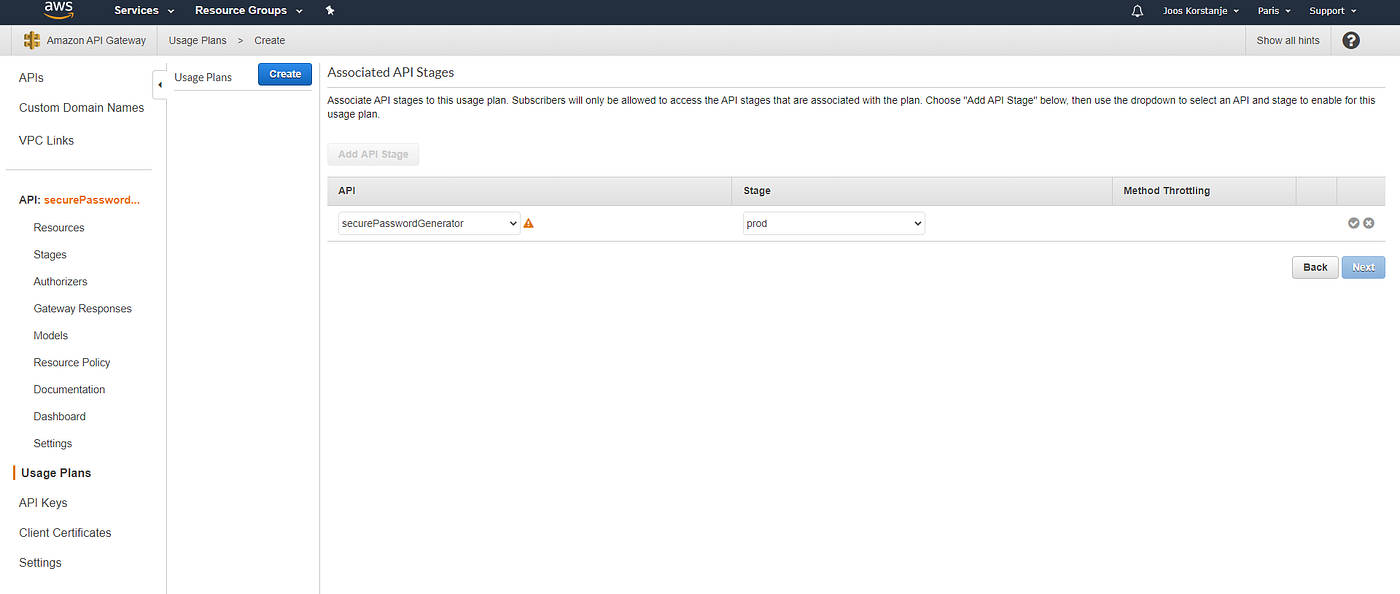This screenshot has width=1400, height=594.
Task: Confirm the API stage with checkmark icon
Action: pyautogui.click(x=1353, y=223)
